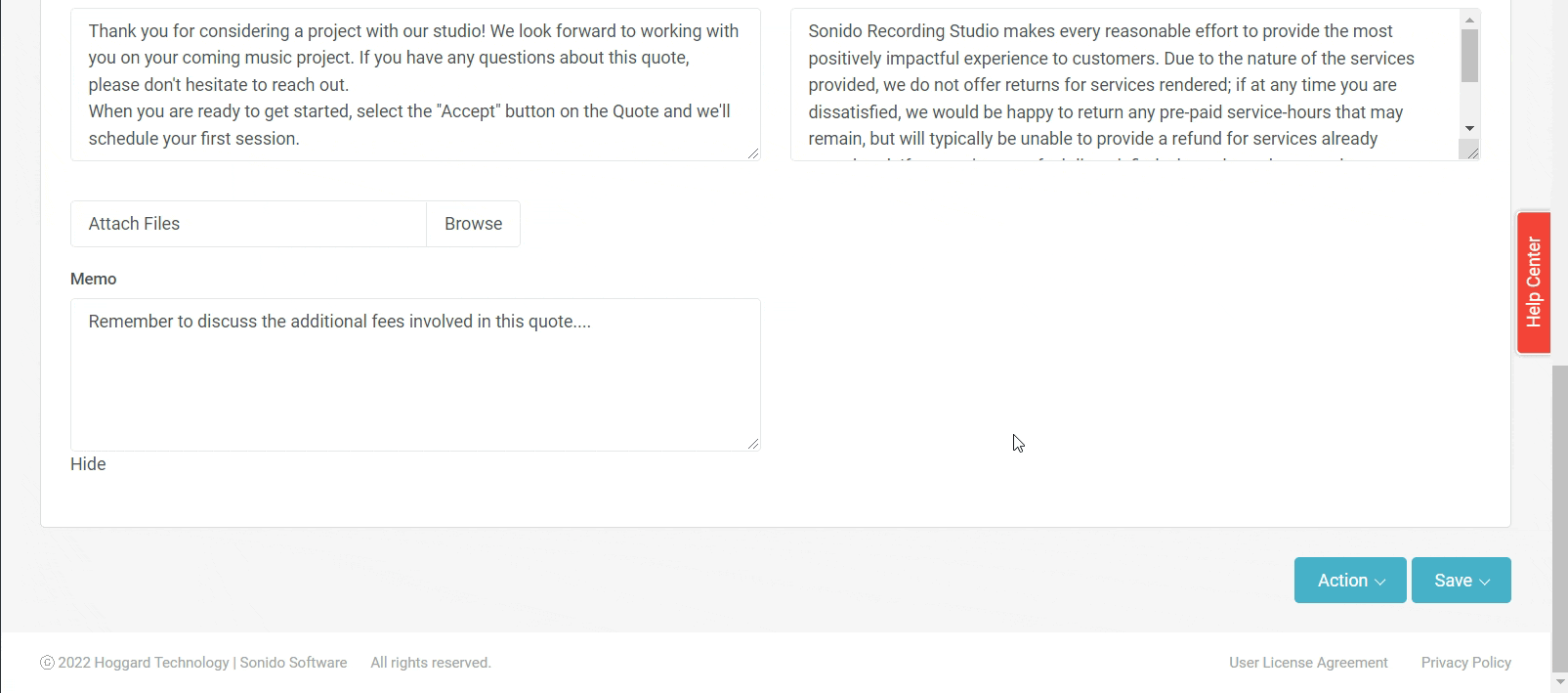Click the thank-you message box resize handle

pyautogui.click(x=753, y=153)
